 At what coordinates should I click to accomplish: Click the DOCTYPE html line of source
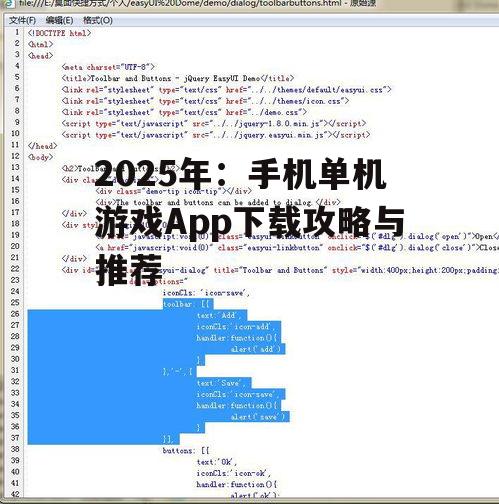click(x=59, y=33)
